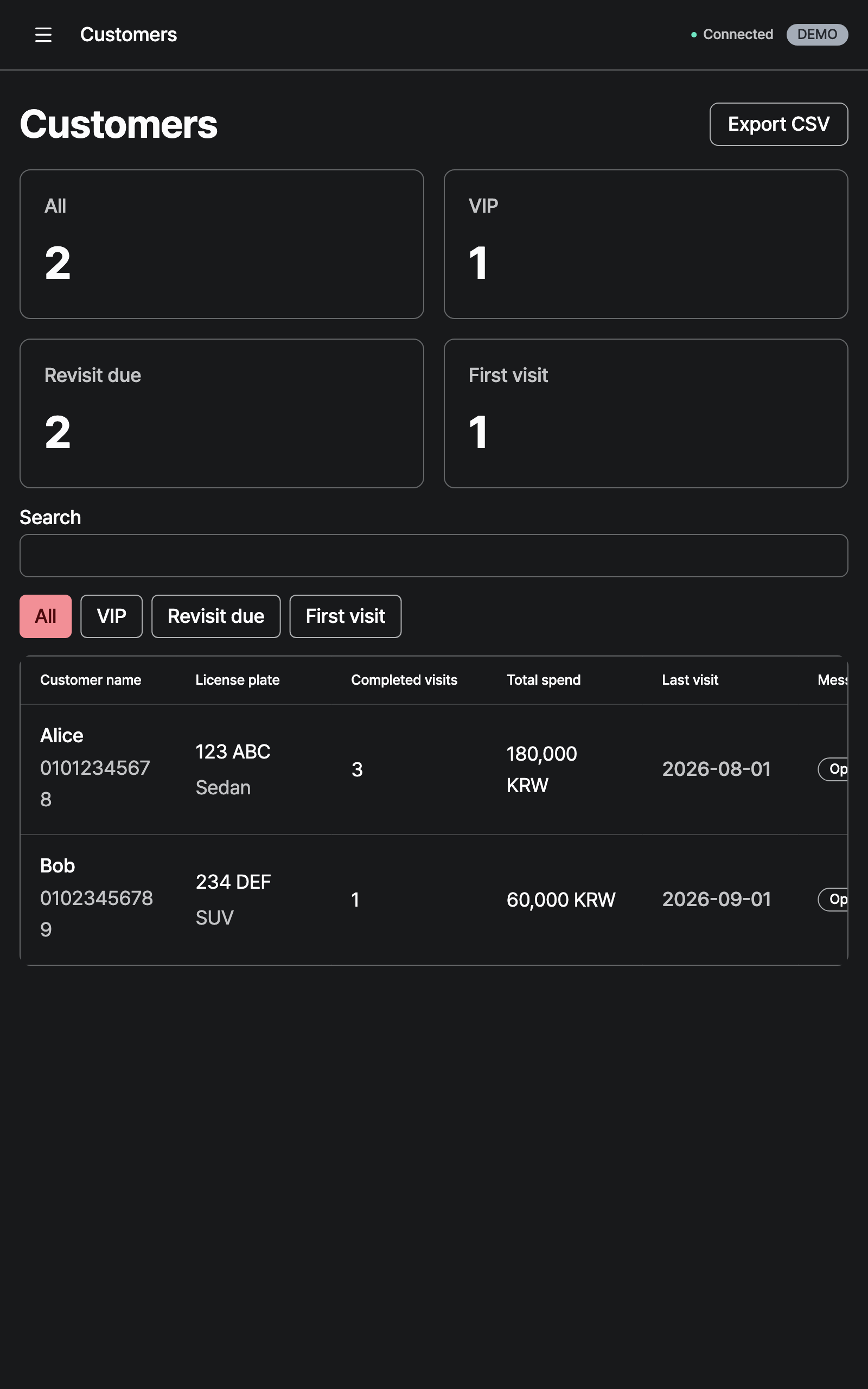Image resolution: width=868 pixels, height=1389 pixels.
Task: Click license plate 123 ABC
Action: coord(233,752)
